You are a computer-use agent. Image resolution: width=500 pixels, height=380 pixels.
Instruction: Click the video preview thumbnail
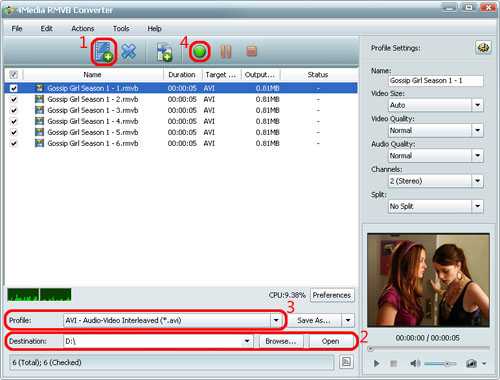428,280
